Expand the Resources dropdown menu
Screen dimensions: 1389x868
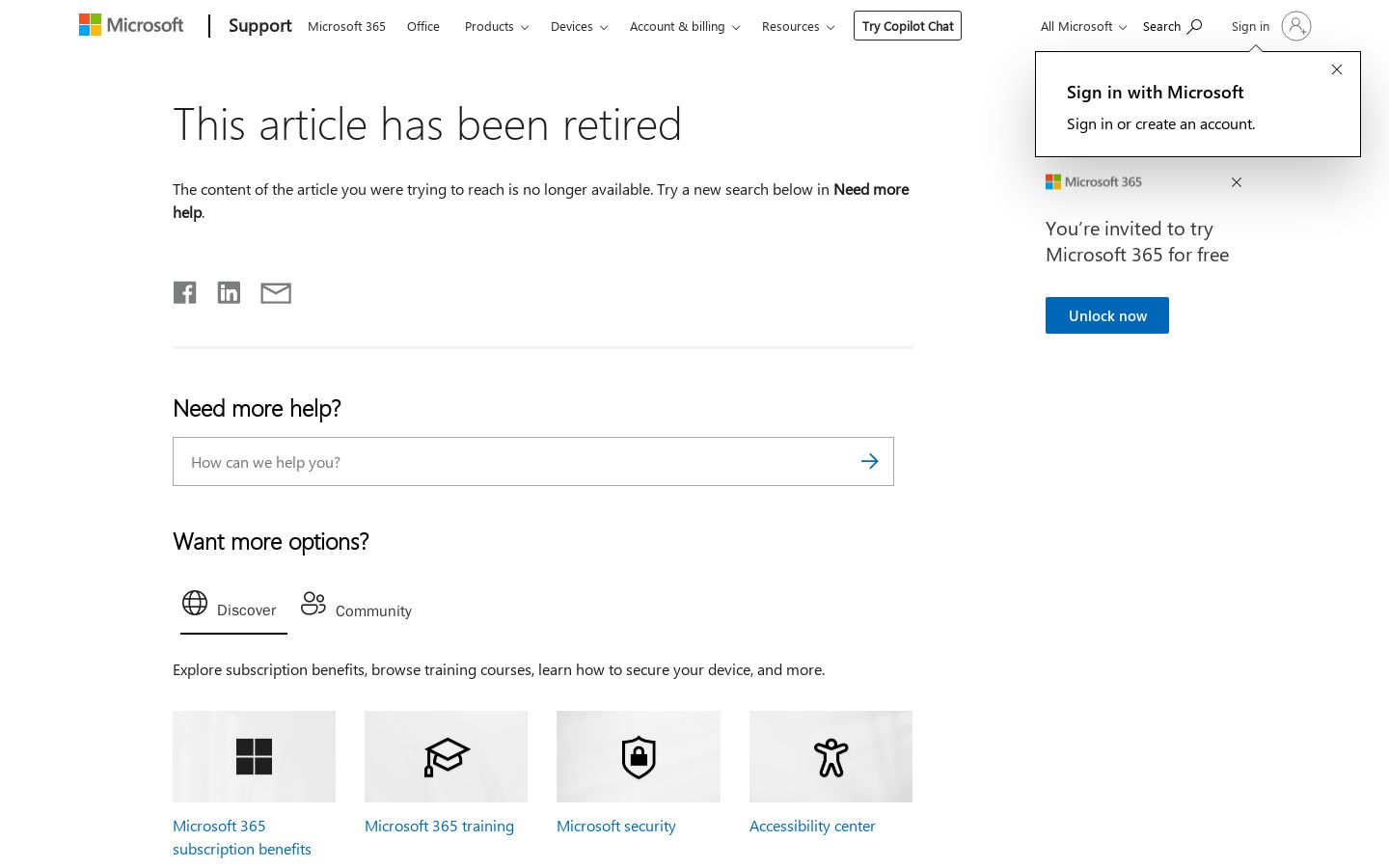(798, 26)
